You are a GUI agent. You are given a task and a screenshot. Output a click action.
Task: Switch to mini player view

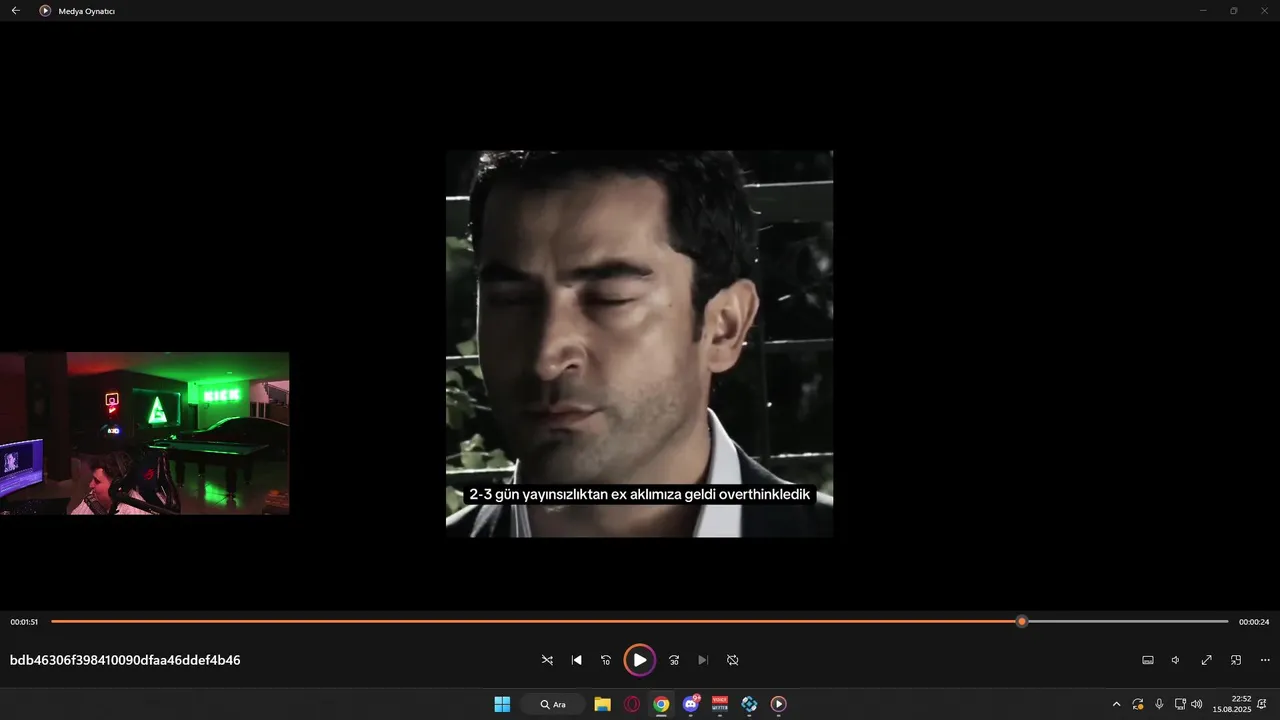coord(1236,660)
